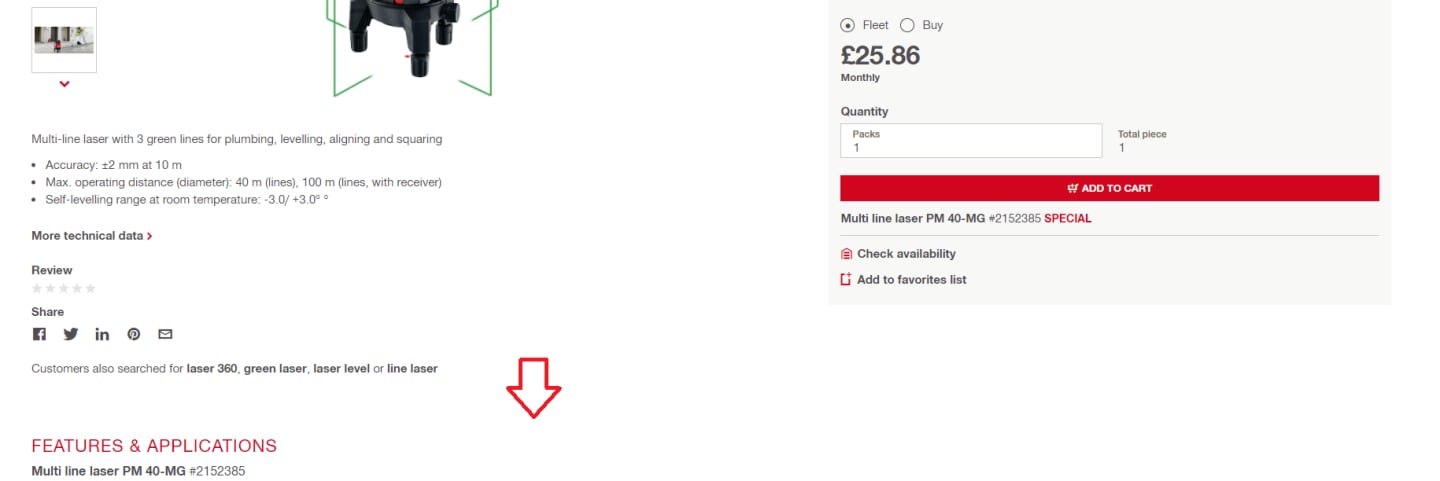Click the Add to favorites list icon
This screenshot has height=481, width=1440.
coord(847,280)
